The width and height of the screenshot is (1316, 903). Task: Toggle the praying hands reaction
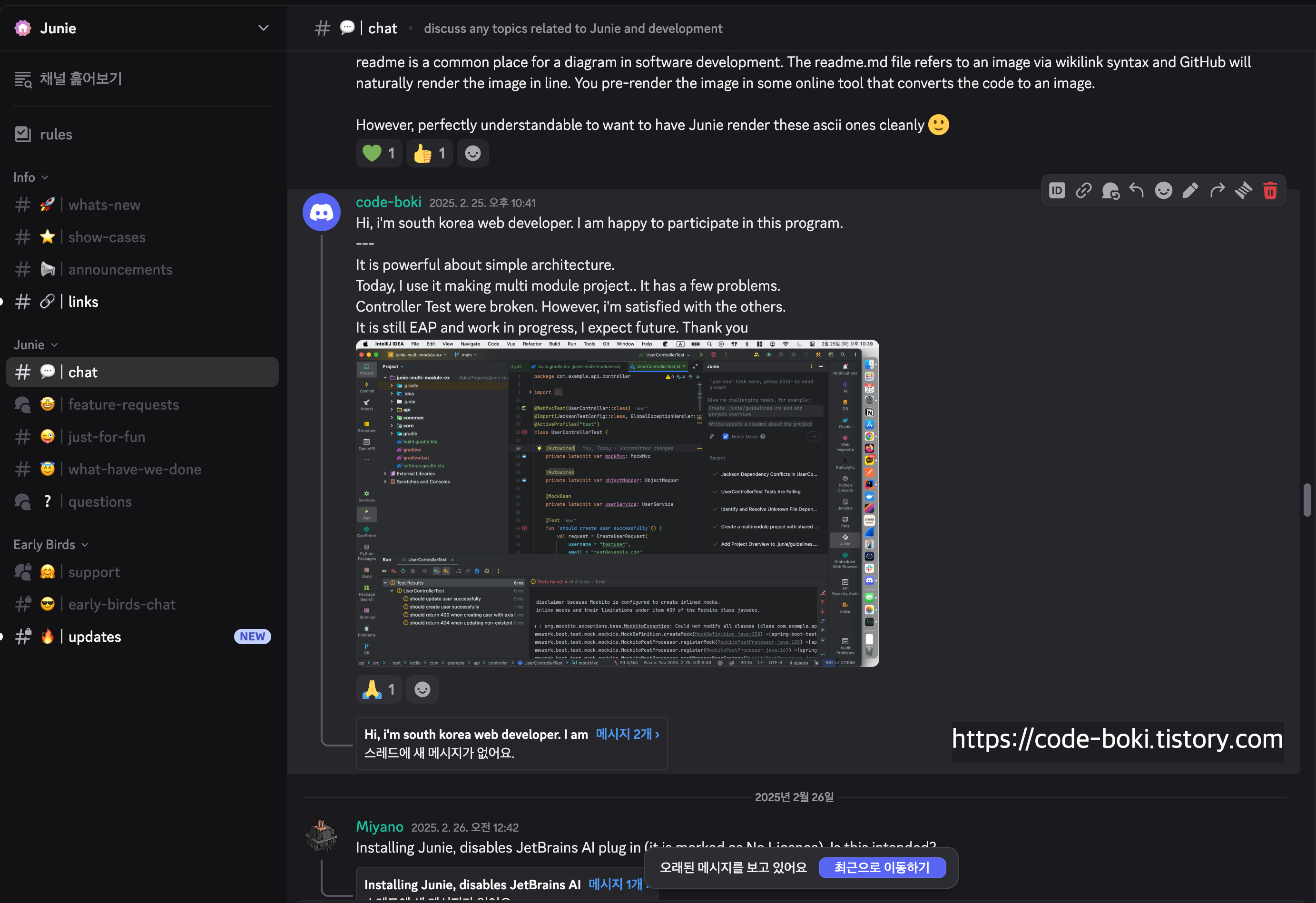coord(379,689)
